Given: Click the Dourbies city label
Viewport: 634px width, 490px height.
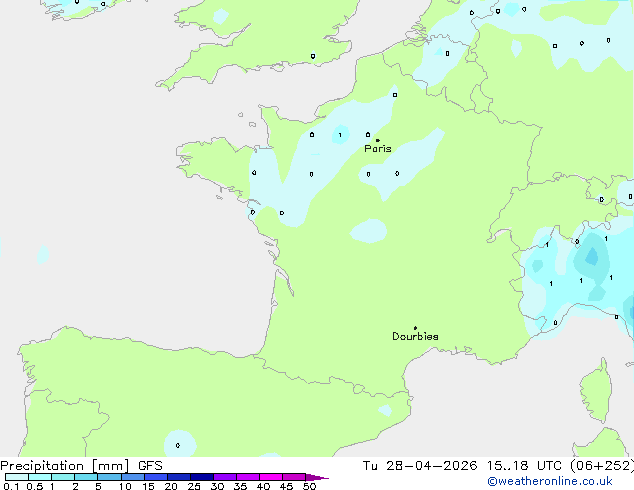Looking at the screenshot, I should pos(415,336).
